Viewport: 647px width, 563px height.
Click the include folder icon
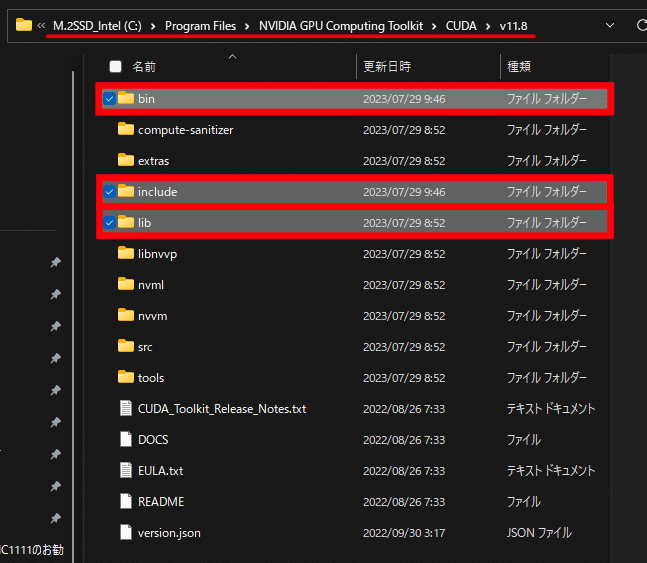click(x=126, y=191)
